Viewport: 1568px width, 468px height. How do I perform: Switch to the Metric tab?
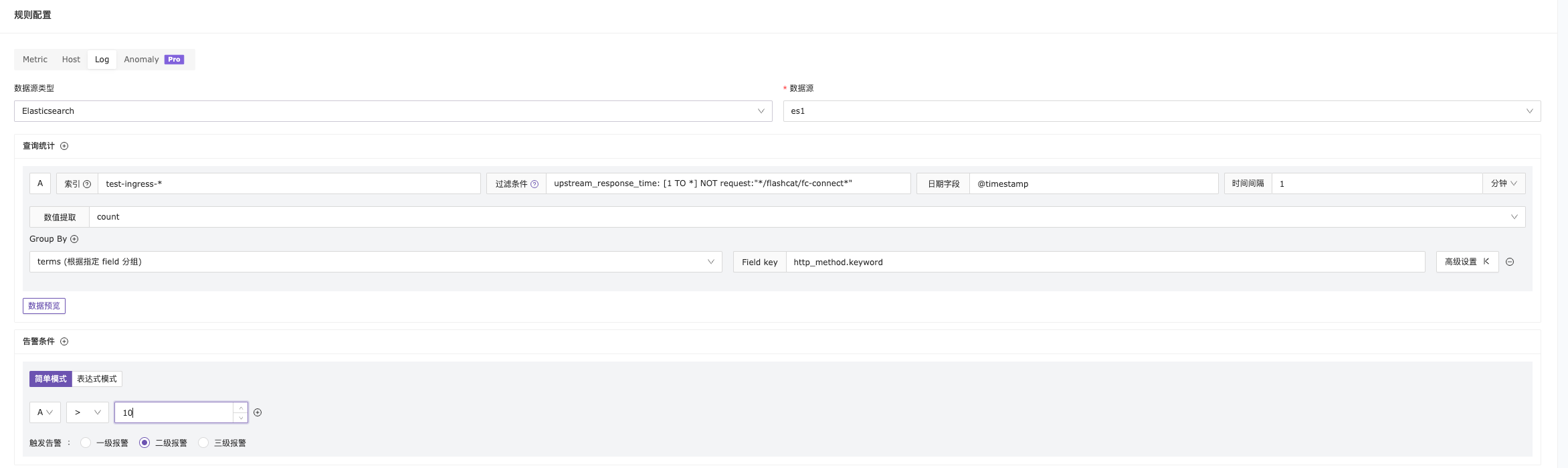(x=35, y=60)
